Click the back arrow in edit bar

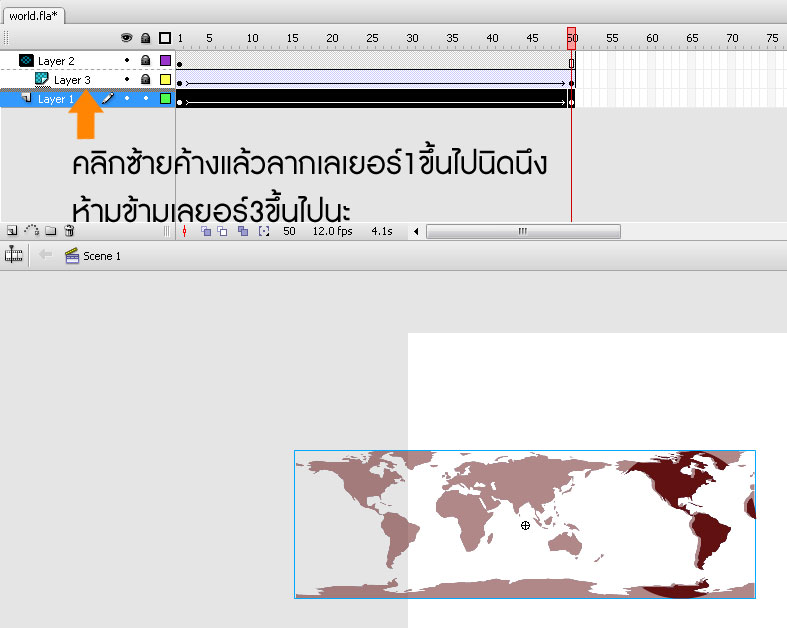pyautogui.click(x=46, y=255)
